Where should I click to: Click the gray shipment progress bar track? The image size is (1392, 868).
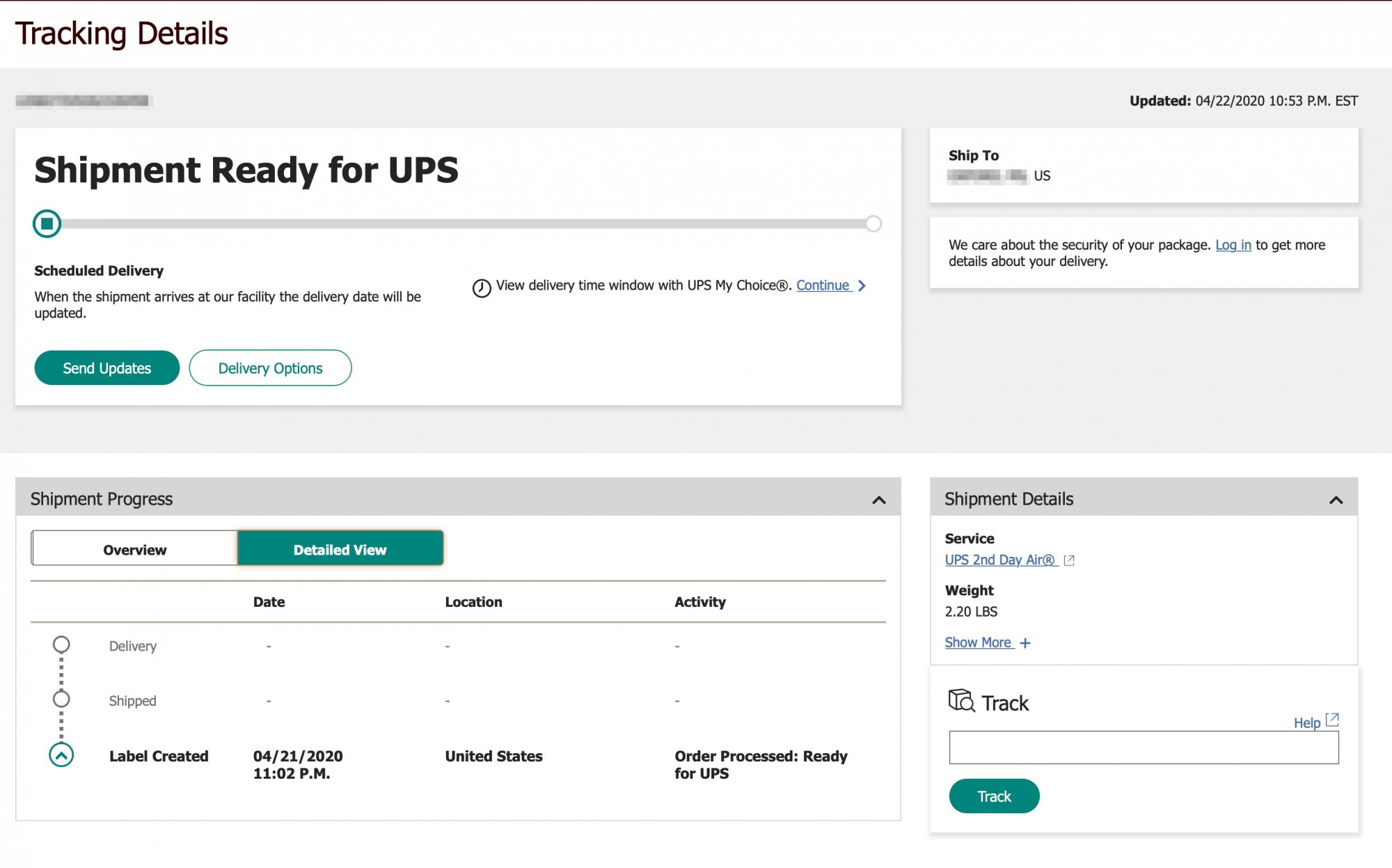pyautogui.click(x=459, y=224)
